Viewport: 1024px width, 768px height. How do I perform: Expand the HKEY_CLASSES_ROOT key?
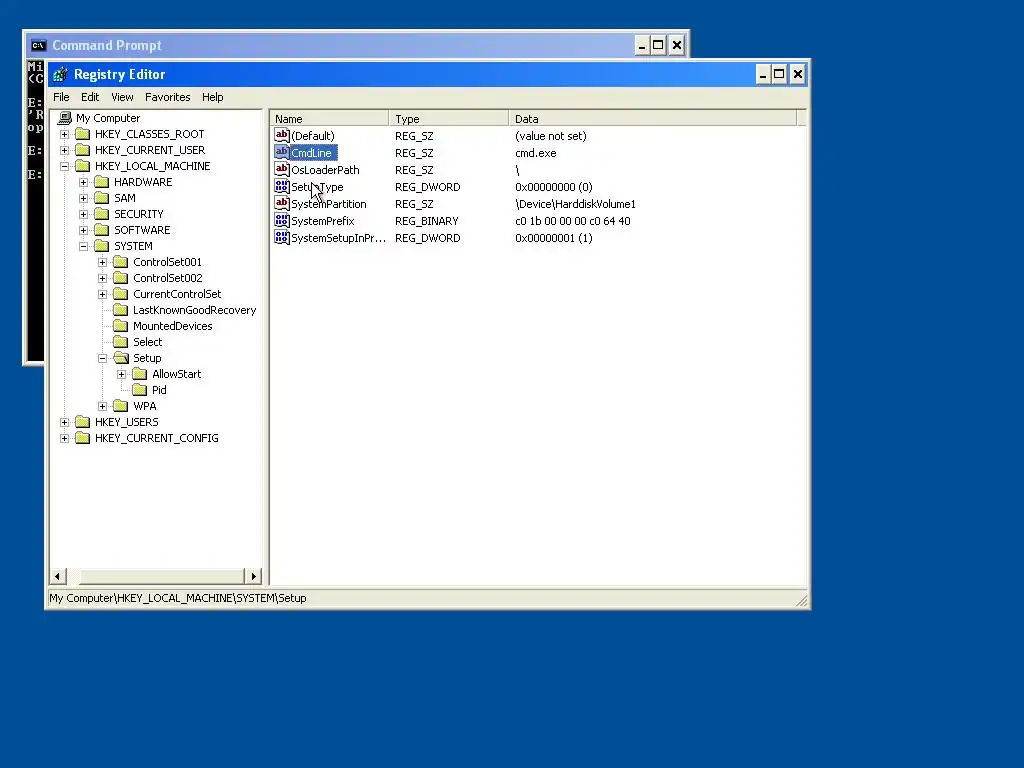(x=64, y=135)
